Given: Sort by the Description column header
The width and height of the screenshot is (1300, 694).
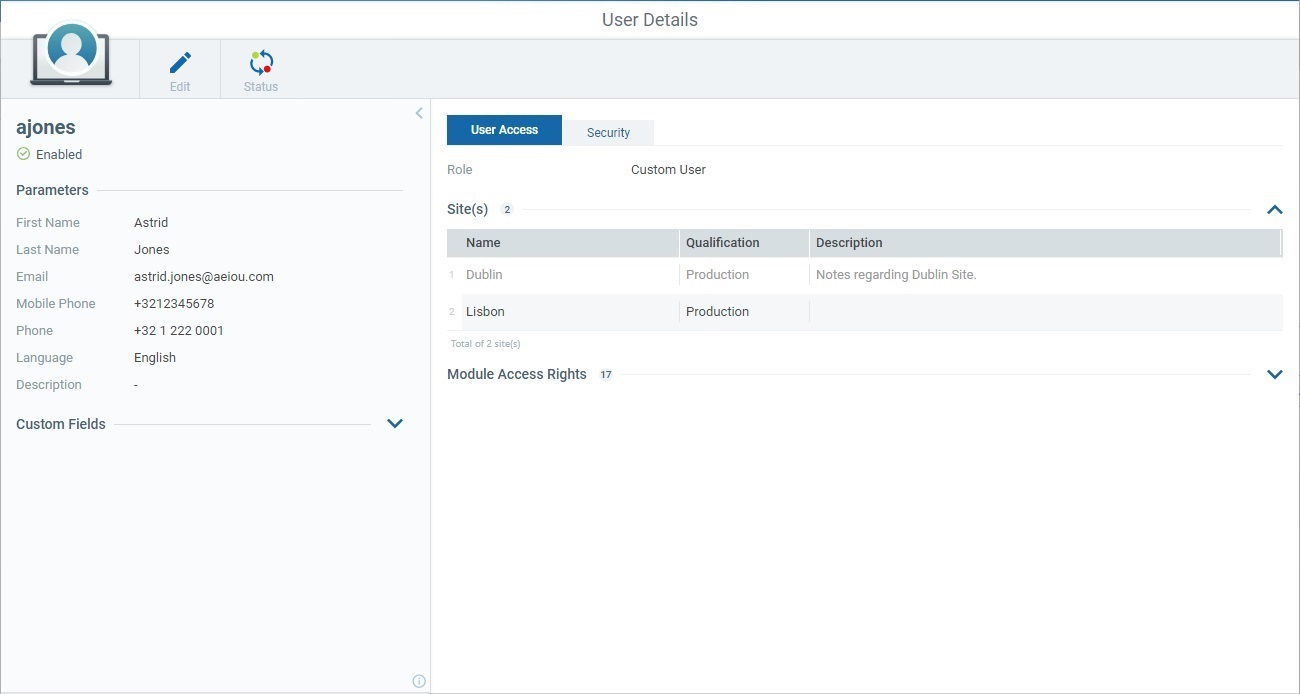Looking at the screenshot, I should click(1045, 243).
